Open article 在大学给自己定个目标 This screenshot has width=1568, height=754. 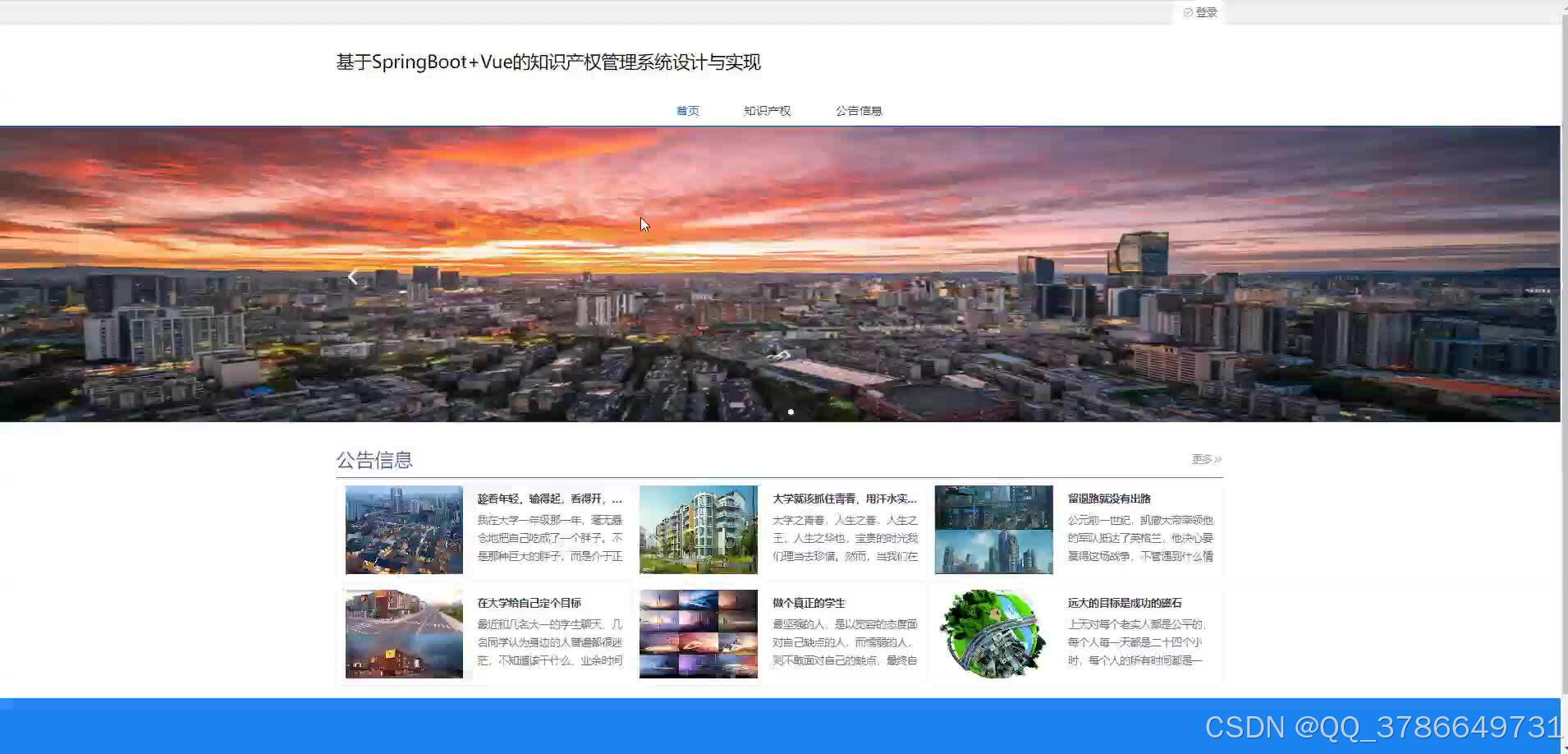530,602
